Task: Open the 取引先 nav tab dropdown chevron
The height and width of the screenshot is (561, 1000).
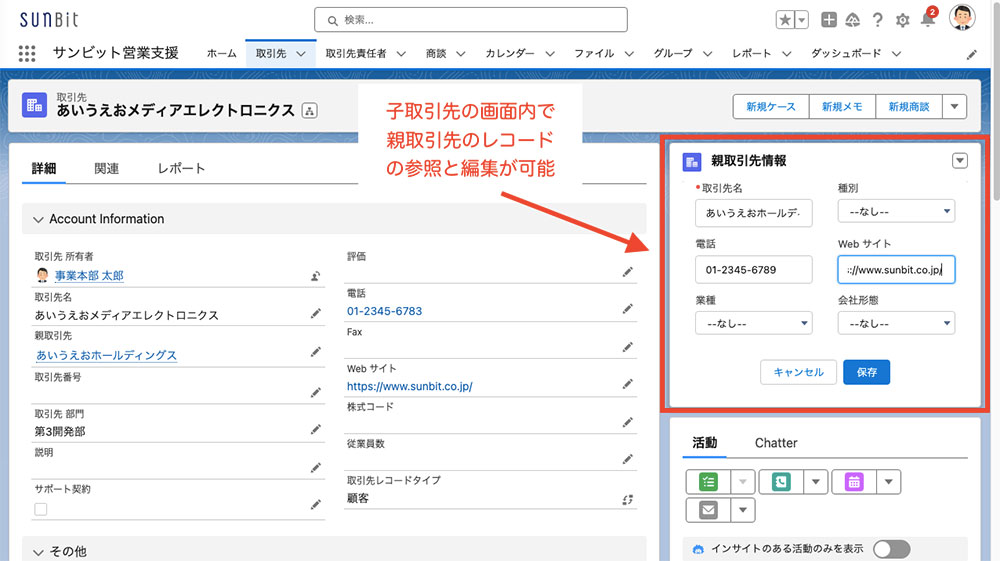Action: 300,54
